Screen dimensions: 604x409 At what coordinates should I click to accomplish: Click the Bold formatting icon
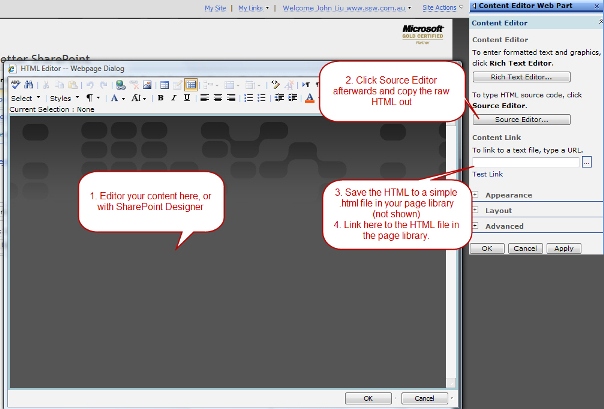159,98
